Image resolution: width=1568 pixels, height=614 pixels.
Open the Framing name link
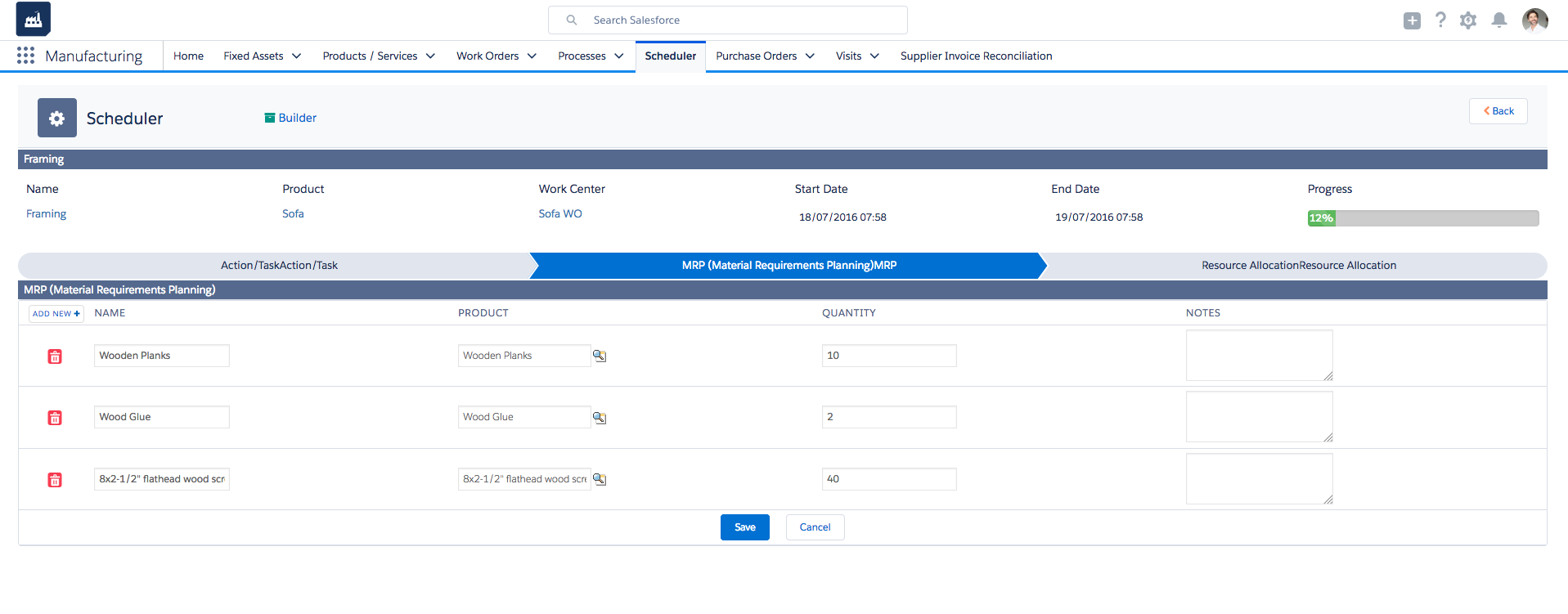pos(47,214)
